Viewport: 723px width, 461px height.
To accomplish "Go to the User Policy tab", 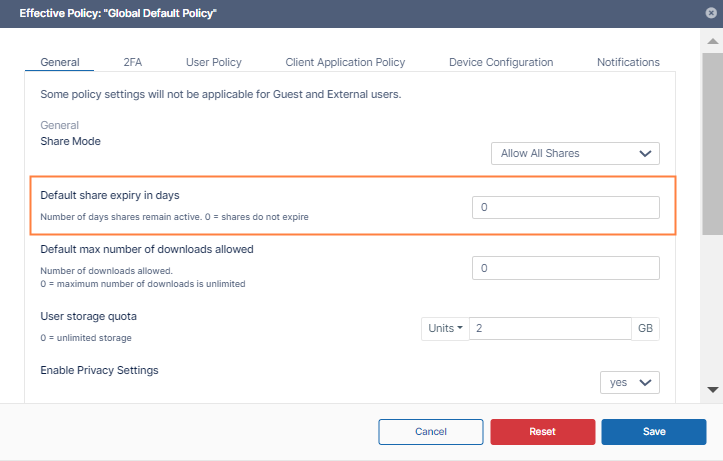I will [x=214, y=62].
